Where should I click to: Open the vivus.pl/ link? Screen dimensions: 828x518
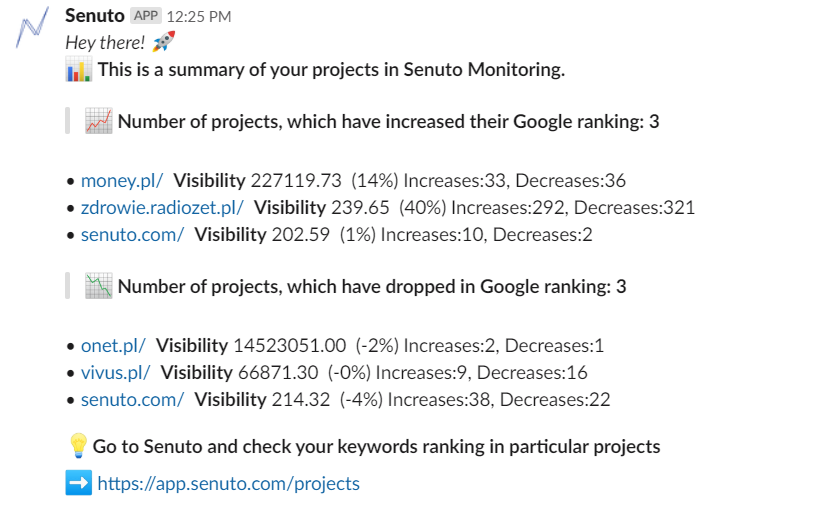tap(116, 372)
